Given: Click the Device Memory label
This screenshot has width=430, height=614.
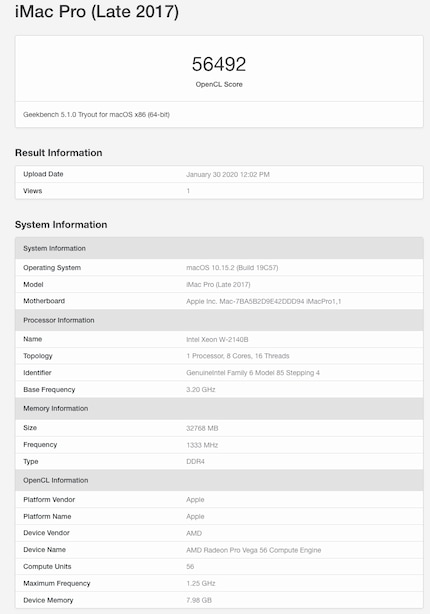Looking at the screenshot, I should [48, 600].
